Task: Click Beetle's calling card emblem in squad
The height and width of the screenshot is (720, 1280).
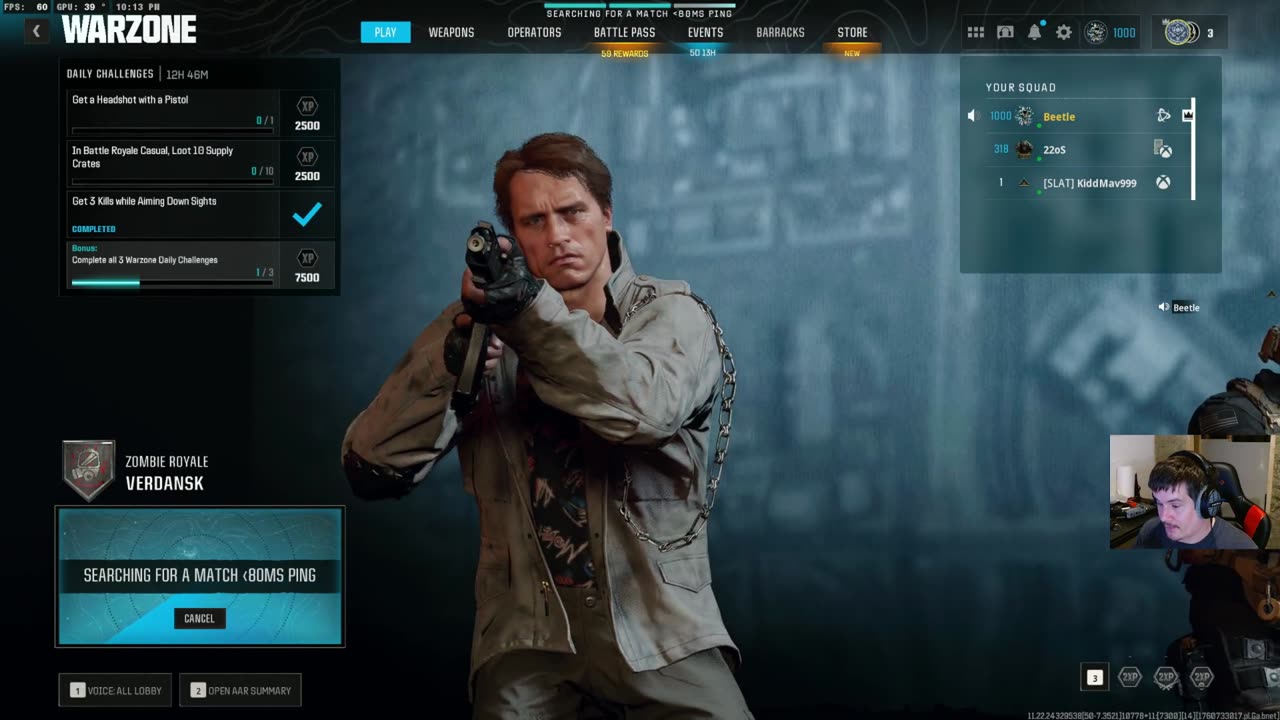Action: pos(1024,116)
